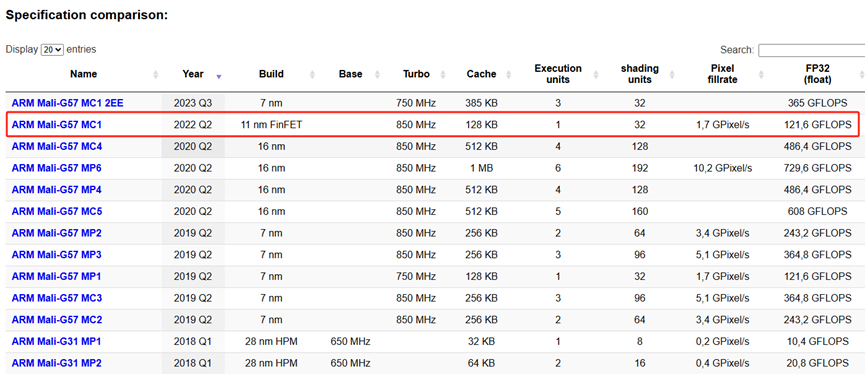
Task: Focus the Search input field
Action: pyautogui.click(x=811, y=50)
